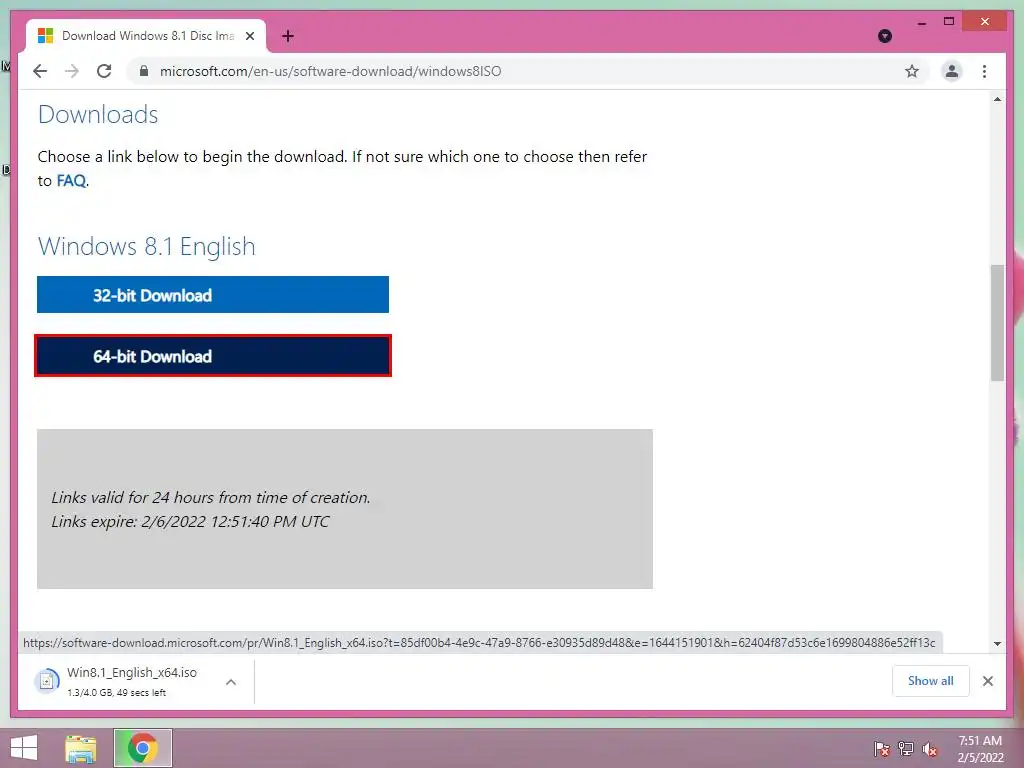Click 'Links valid for 24 hours' text

point(211,498)
